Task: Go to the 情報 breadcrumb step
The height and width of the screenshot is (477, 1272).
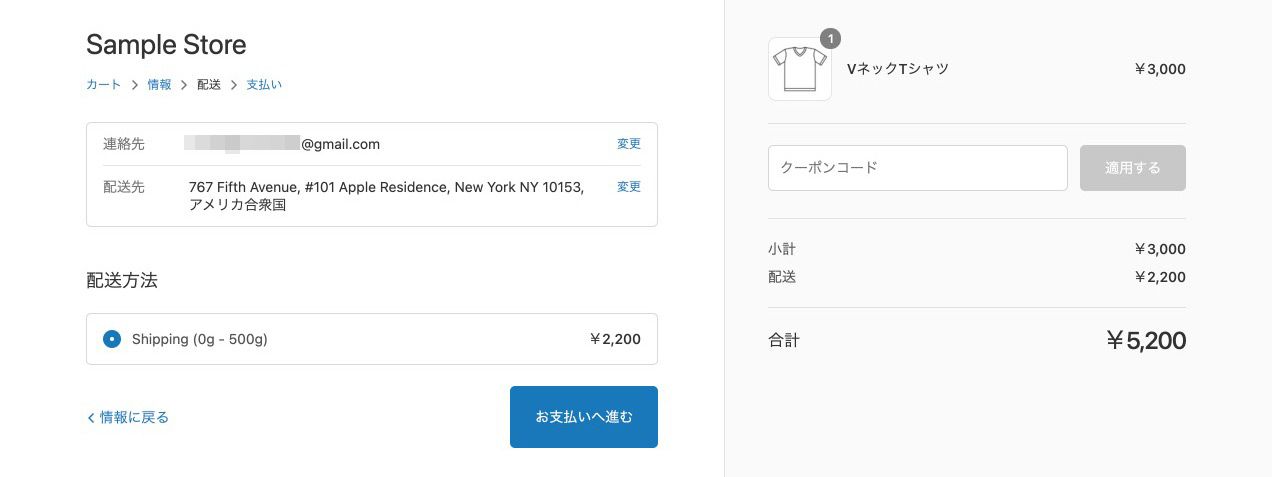Action: (159, 85)
